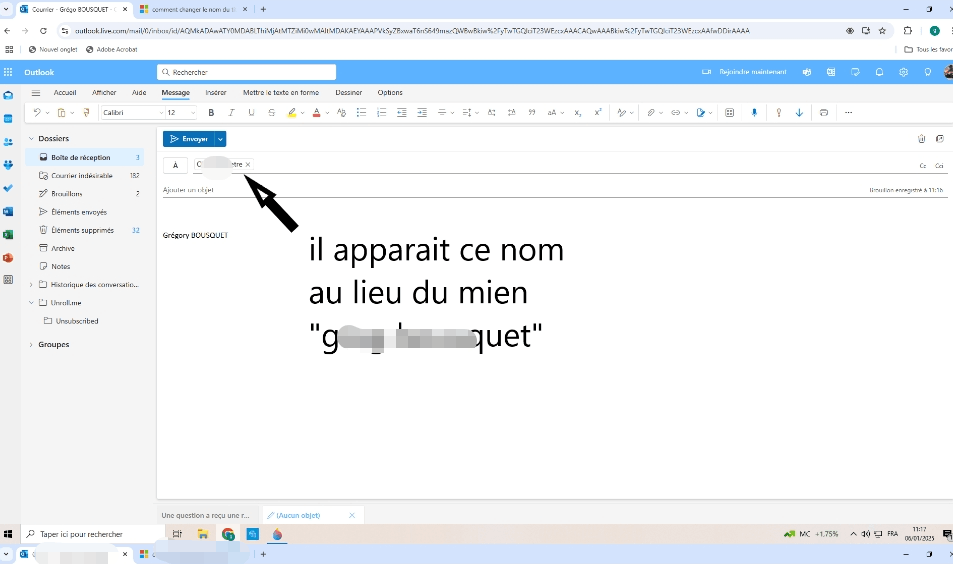Screen dimensions: 953x564
Task: Apply yellow text highlight color
Action: (292, 112)
